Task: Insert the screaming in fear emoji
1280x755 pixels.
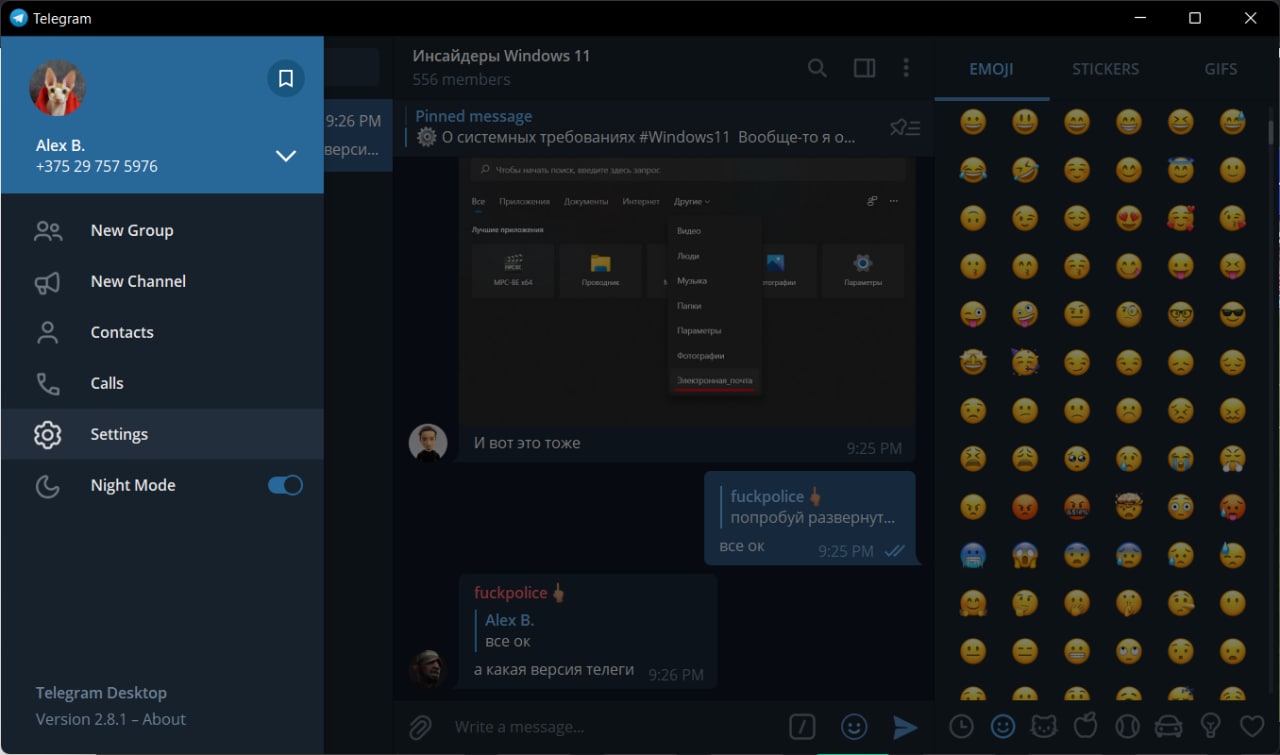Action: pyautogui.click(x=1025, y=554)
